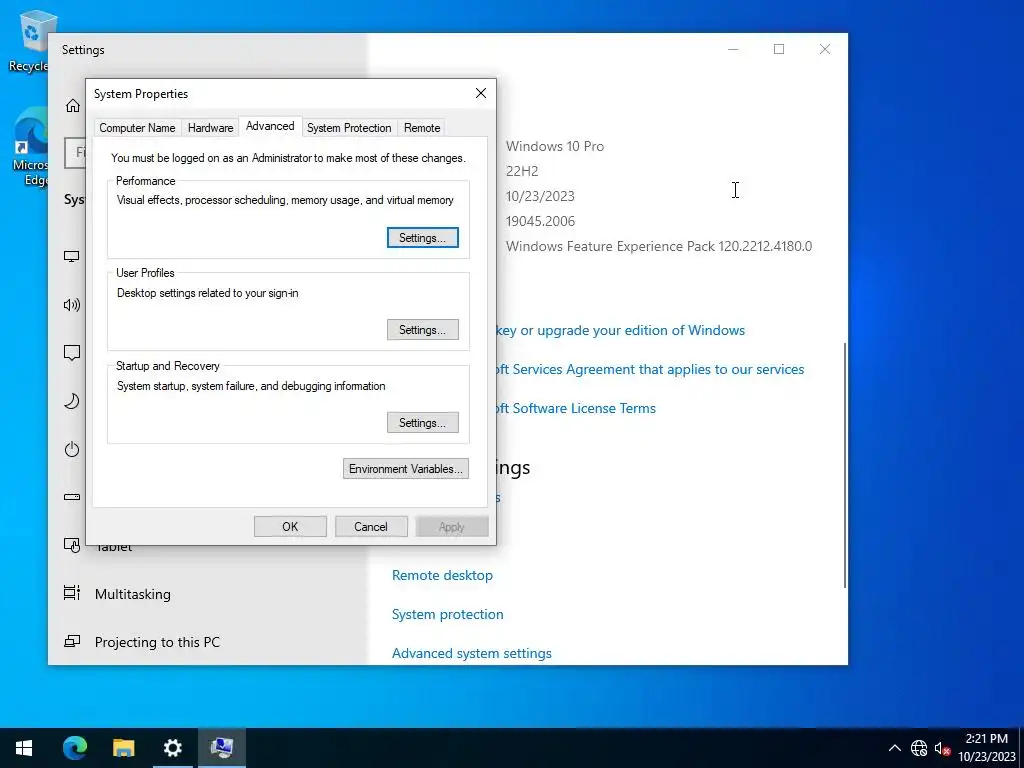Select Sound icon in Settings sidebar
The width and height of the screenshot is (1024, 768).
(72, 304)
